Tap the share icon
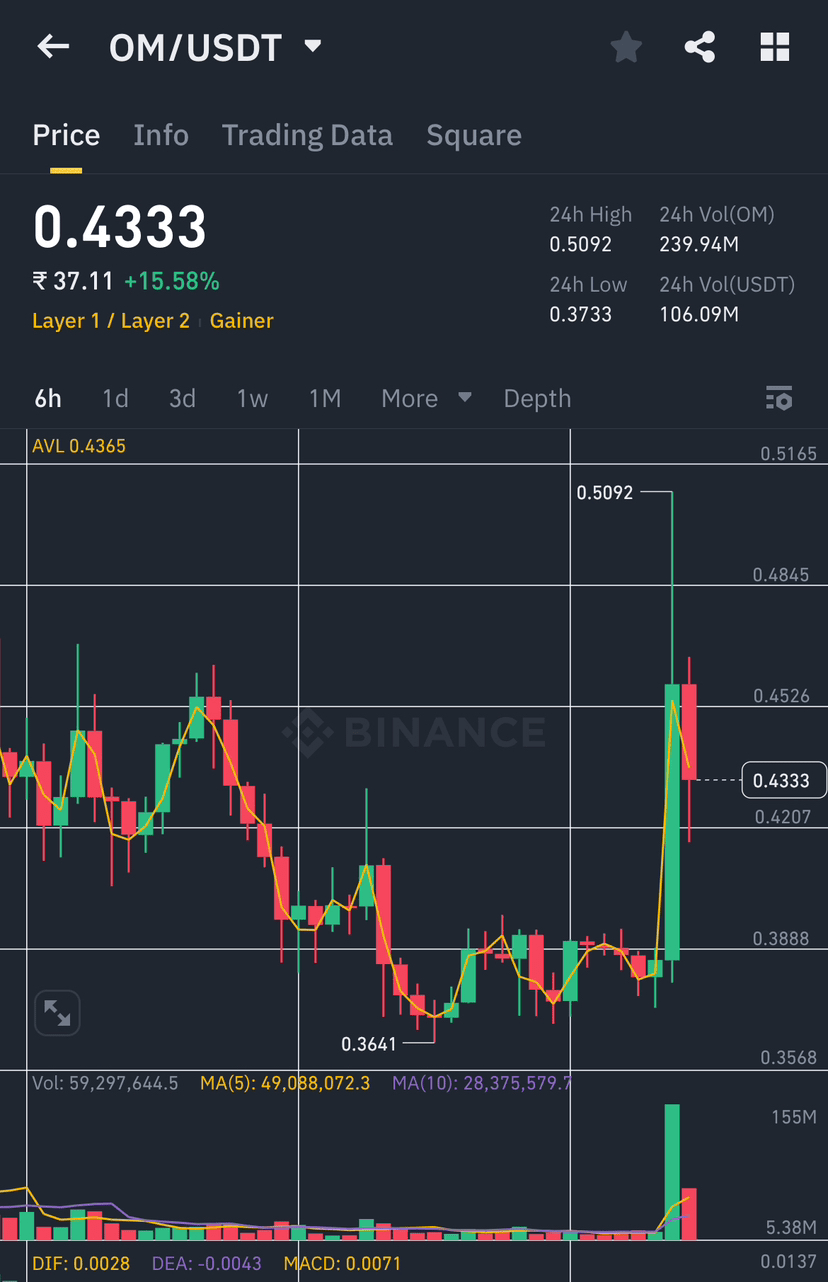The height and width of the screenshot is (1282, 828). (x=700, y=47)
